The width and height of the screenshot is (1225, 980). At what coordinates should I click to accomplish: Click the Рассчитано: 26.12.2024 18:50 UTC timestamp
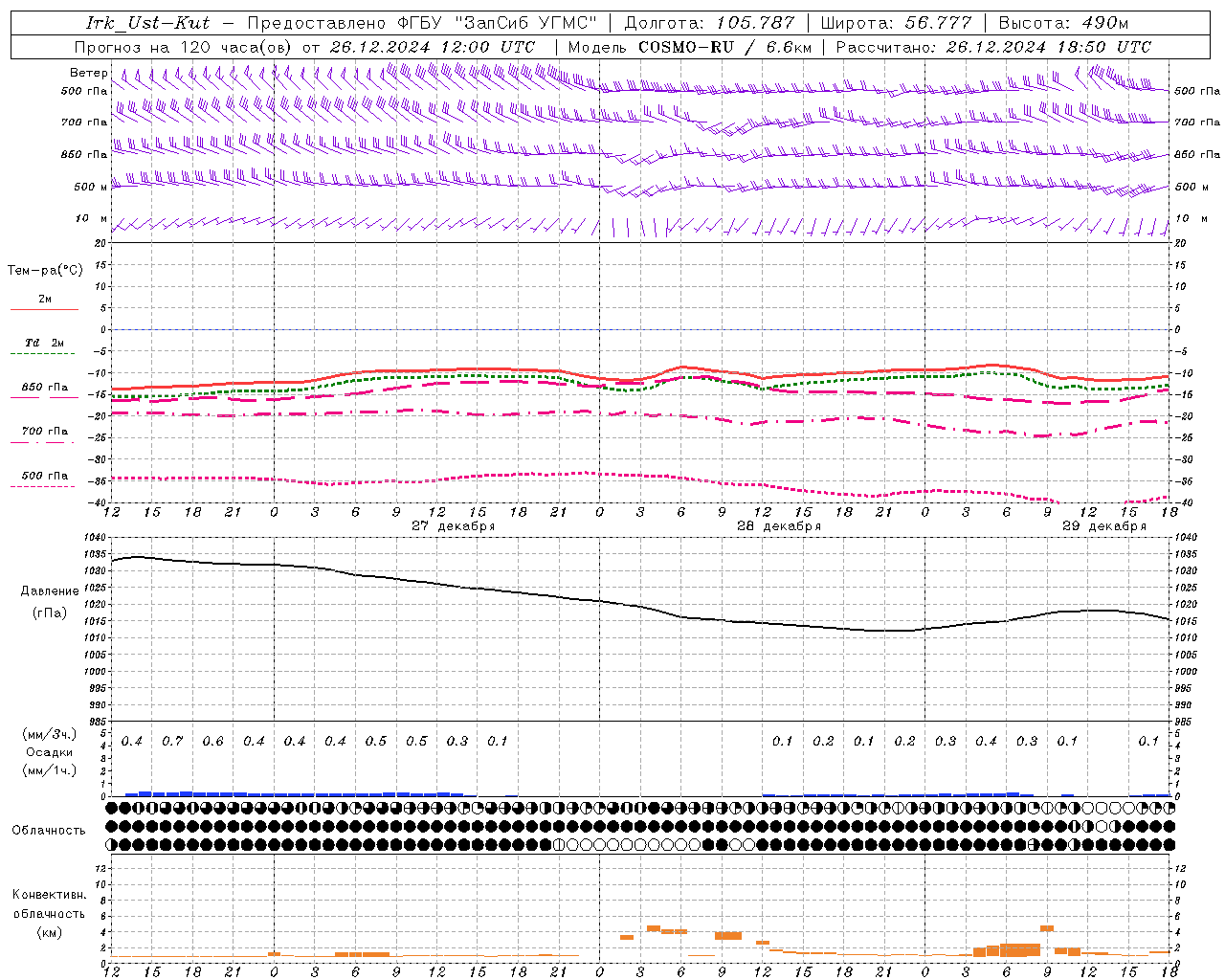pyautogui.click(x=993, y=47)
